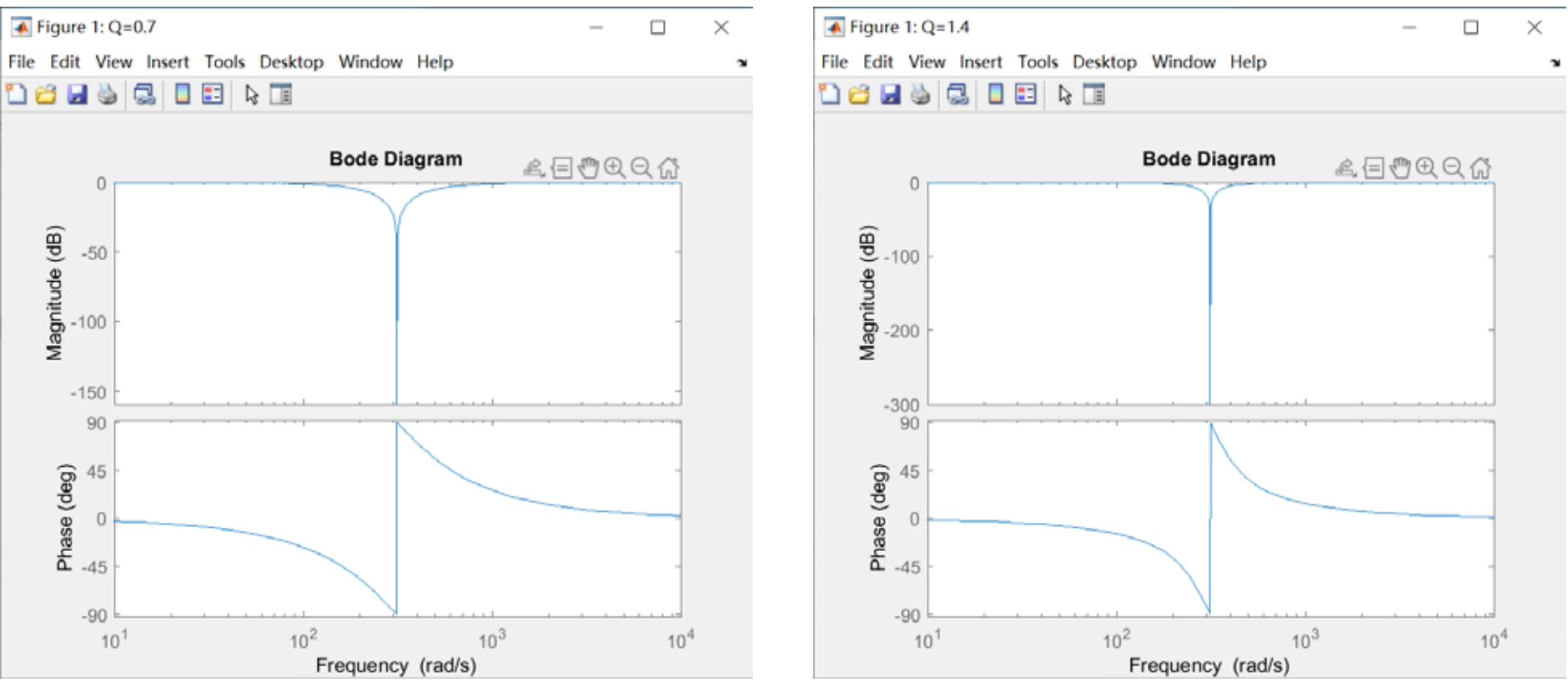This screenshot has height=682, width=1568.
Task: Open the Tools menu in Q=0.7 window
Action: [x=224, y=62]
